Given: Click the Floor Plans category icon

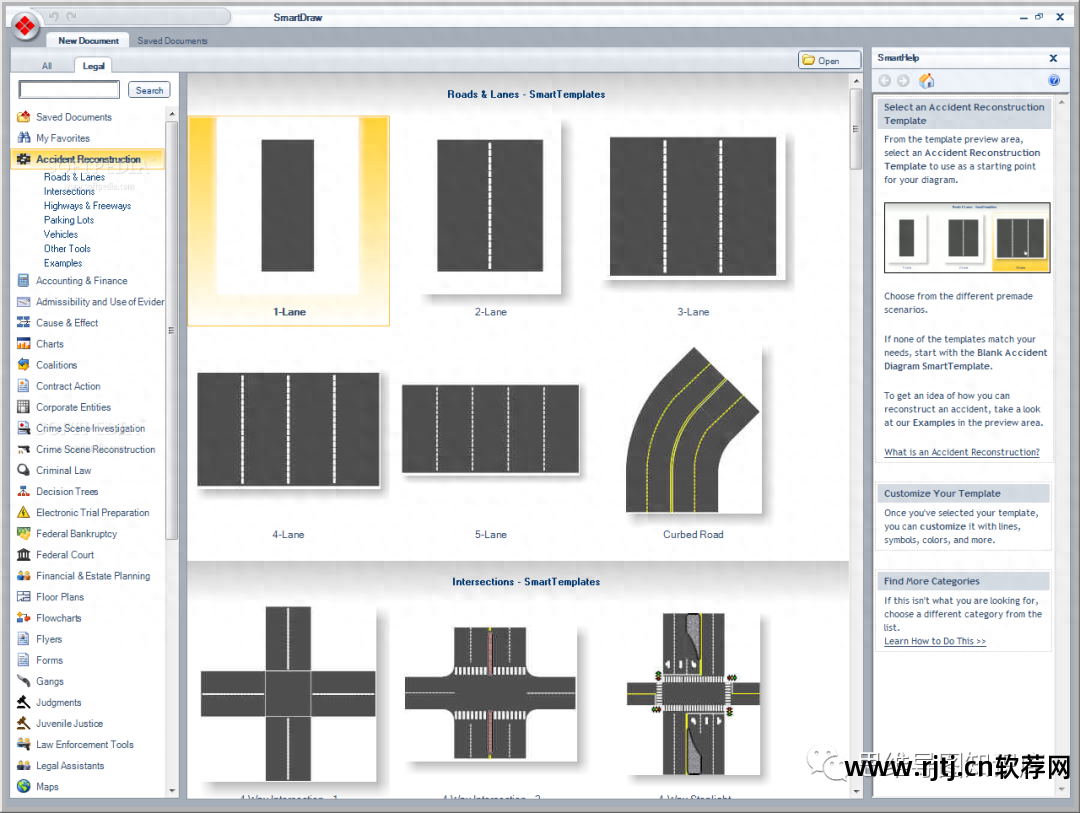Looking at the screenshot, I should tap(23, 597).
